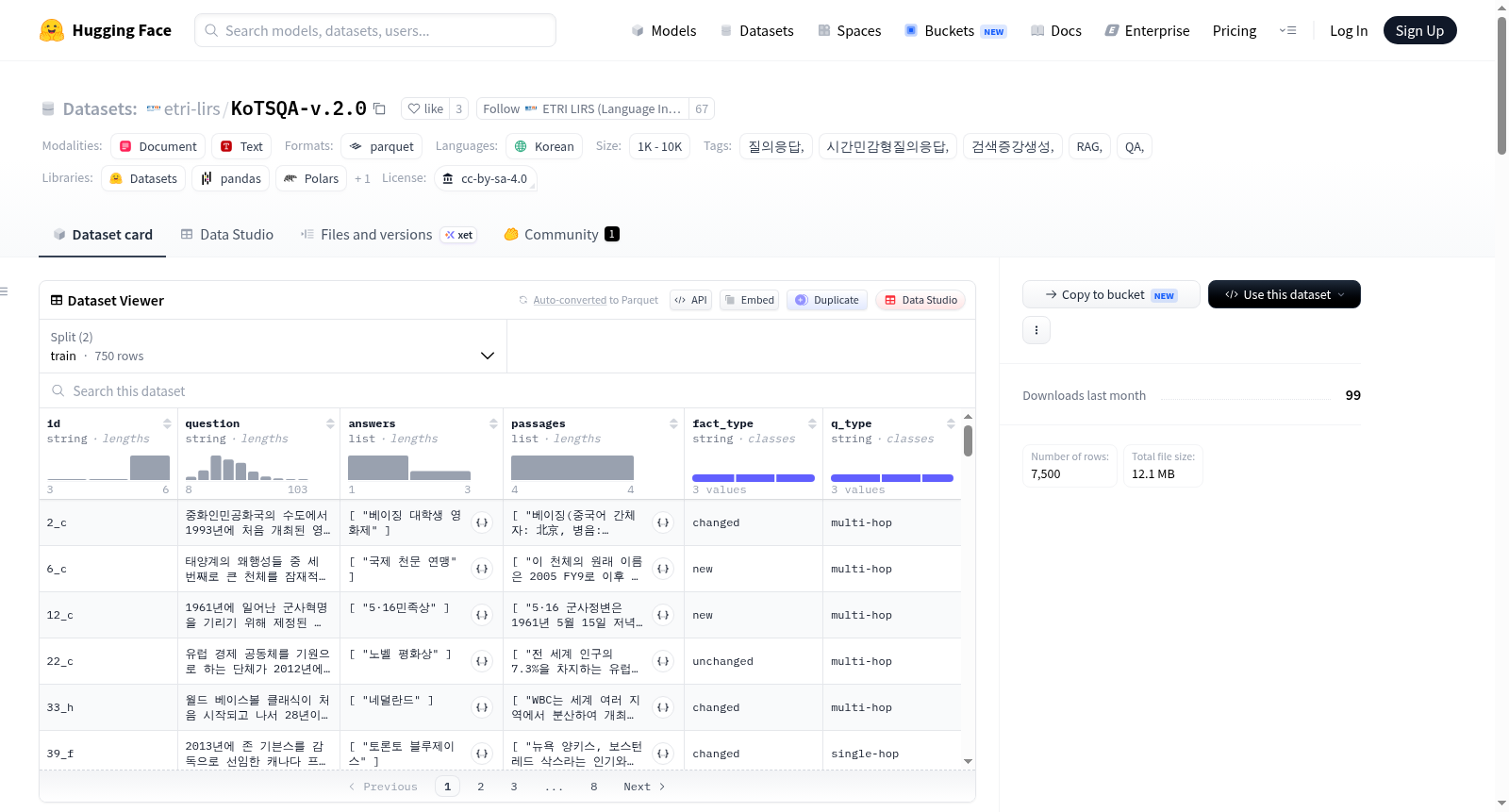Click the heart like button
This screenshot has width=1509, height=812.
pos(425,108)
